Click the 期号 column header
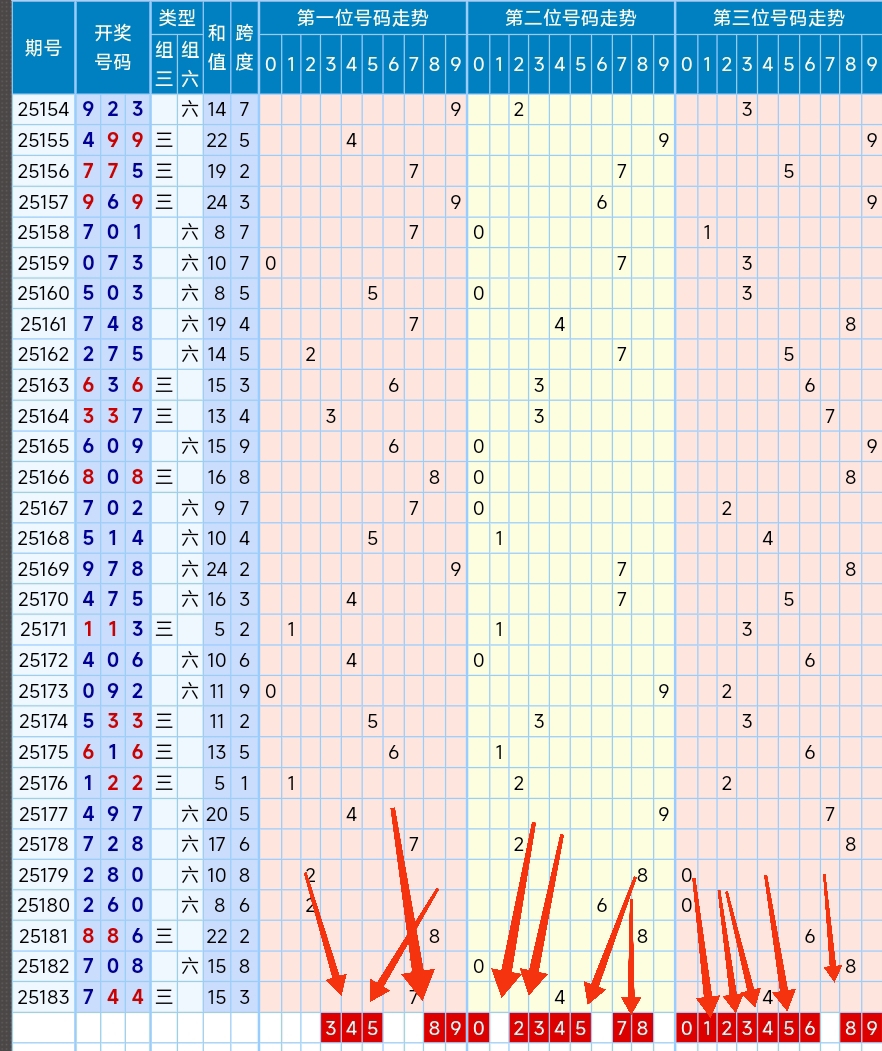882x1051 pixels. [44, 48]
